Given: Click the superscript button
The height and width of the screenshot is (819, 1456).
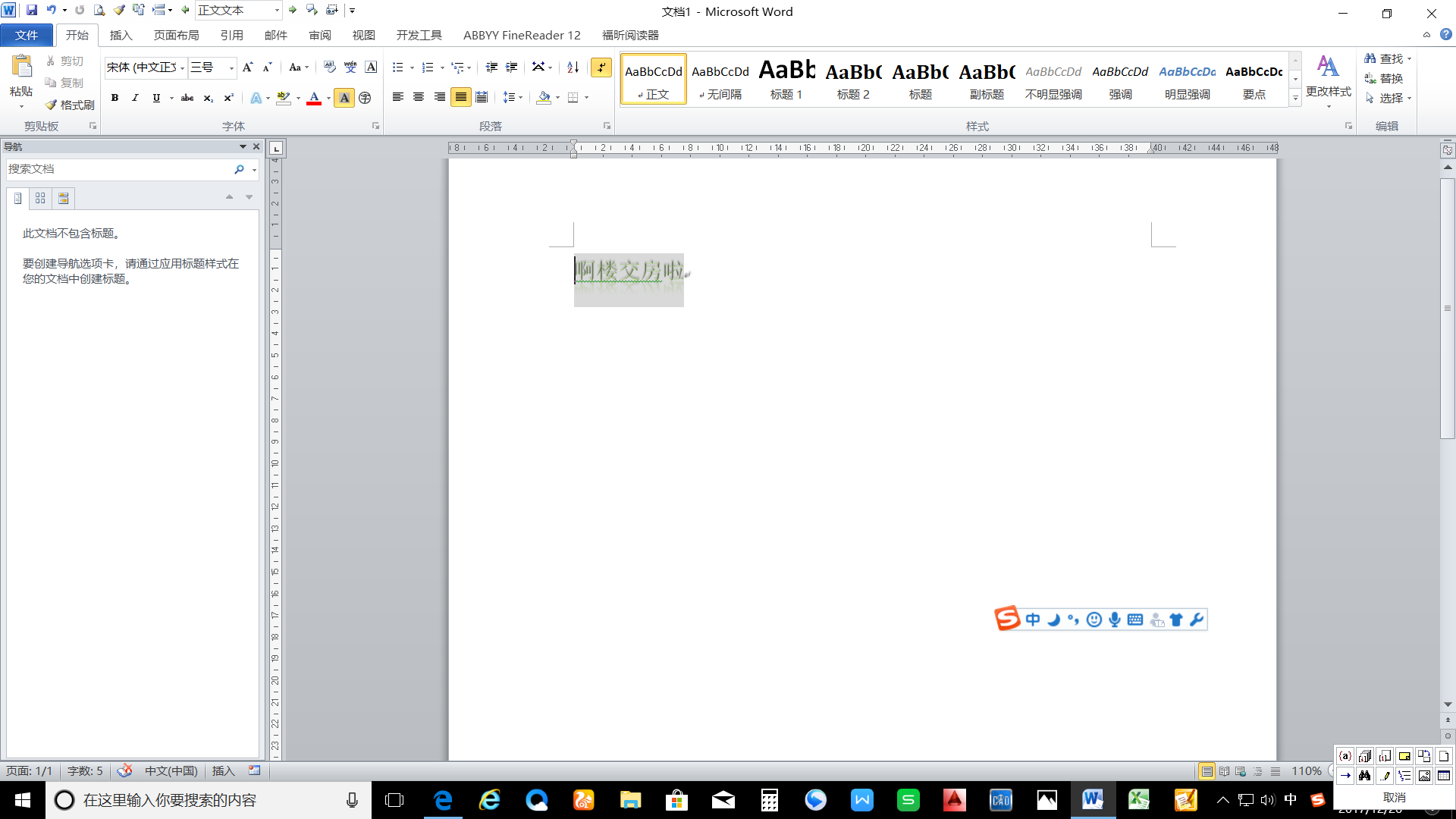Looking at the screenshot, I should click(x=228, y=98).
